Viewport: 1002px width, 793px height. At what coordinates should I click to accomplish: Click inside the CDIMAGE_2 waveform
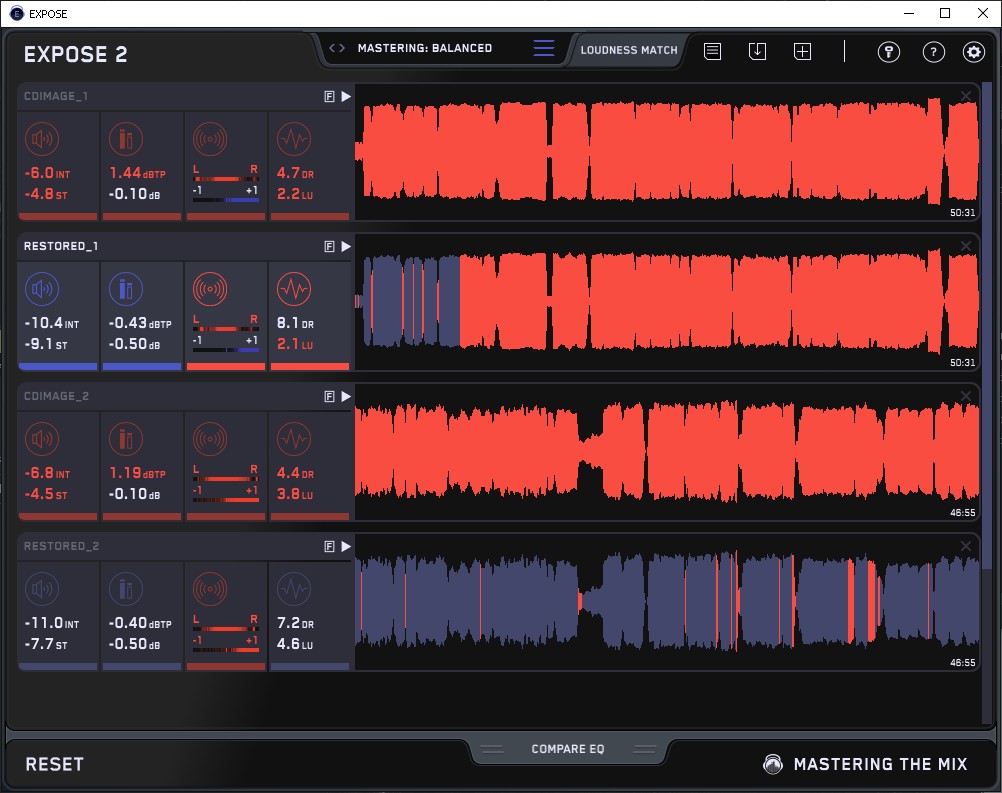click(x=667, y=452)
